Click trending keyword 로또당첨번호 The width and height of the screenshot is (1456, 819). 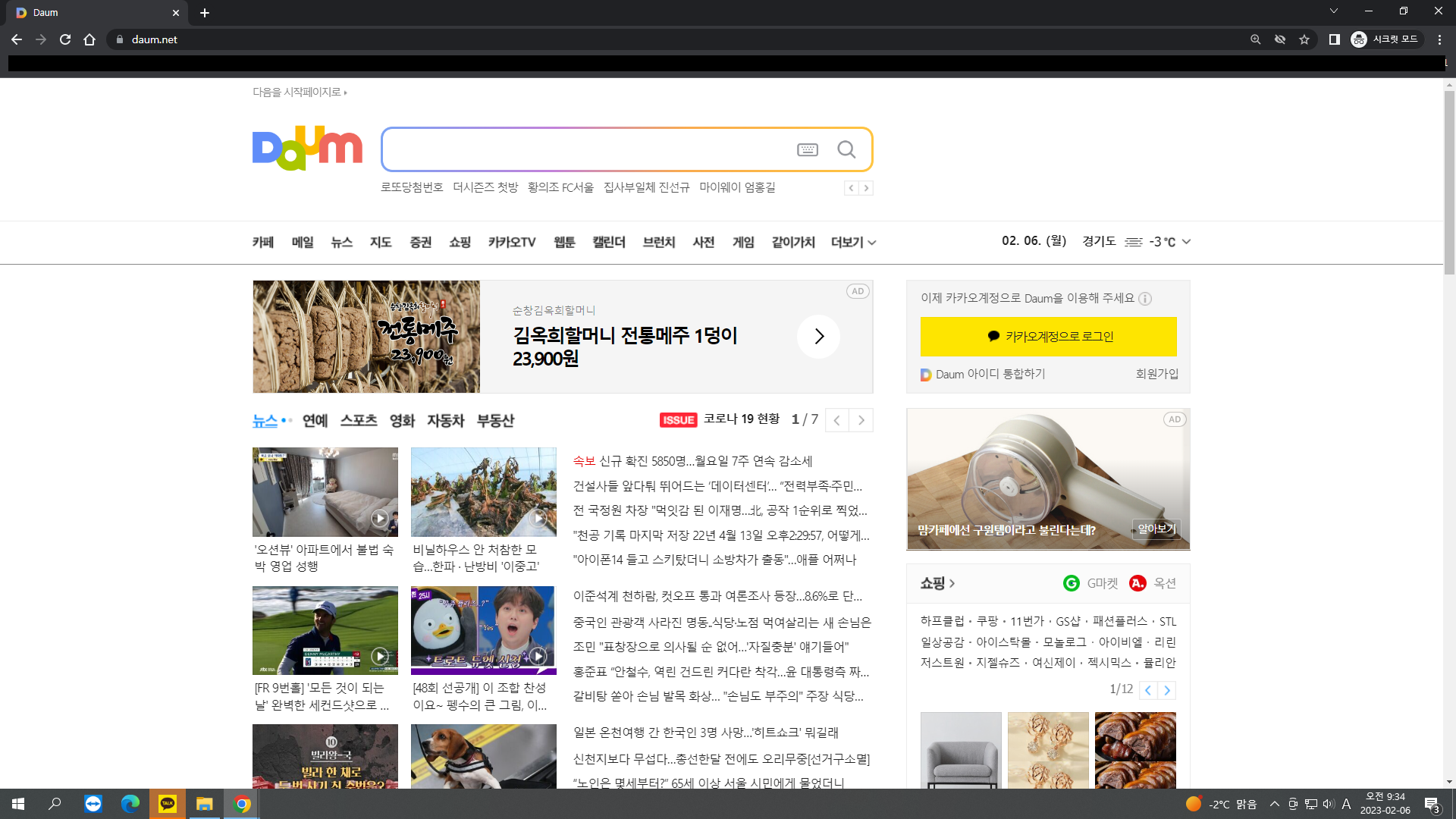[412, 187]
